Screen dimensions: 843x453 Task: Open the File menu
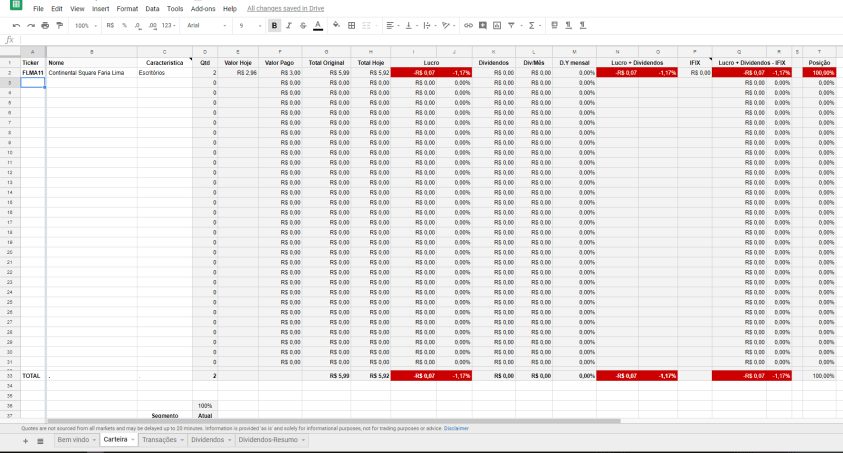click(x=38, y=9)
